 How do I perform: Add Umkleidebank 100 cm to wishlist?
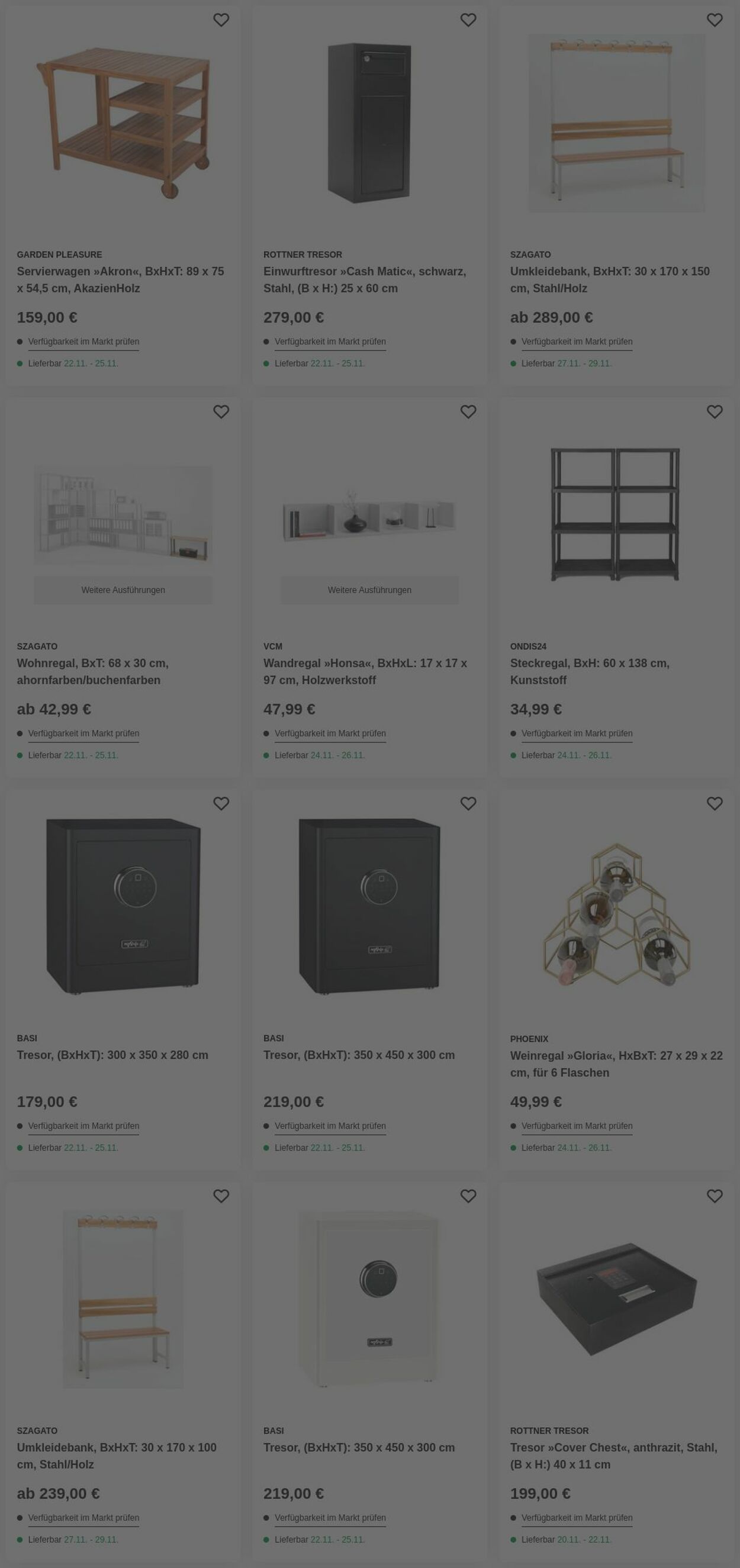point(221,1196)
